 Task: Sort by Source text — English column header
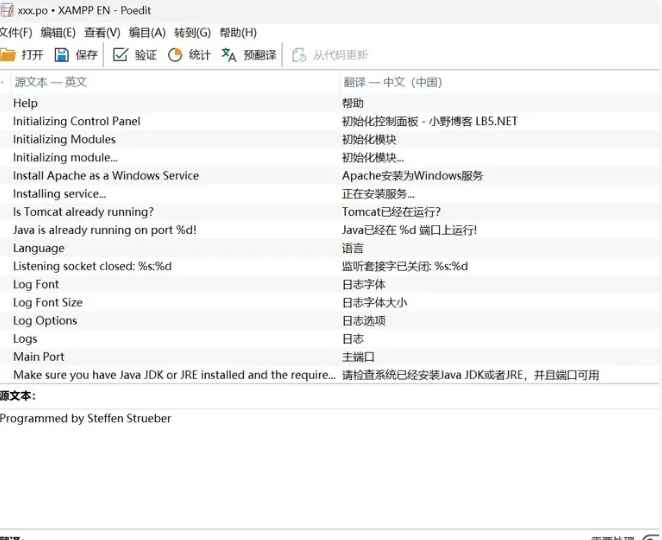(50, 82)
